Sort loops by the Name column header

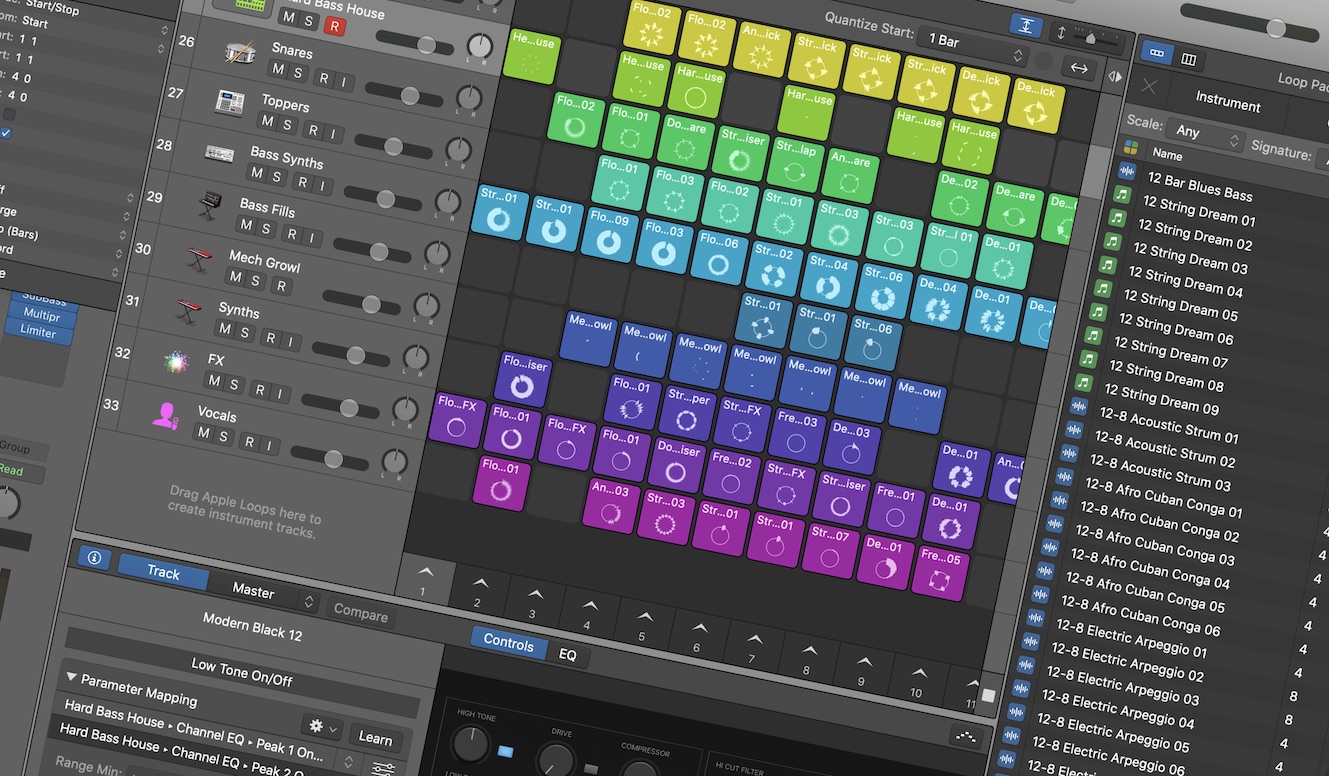[1167, 155]
